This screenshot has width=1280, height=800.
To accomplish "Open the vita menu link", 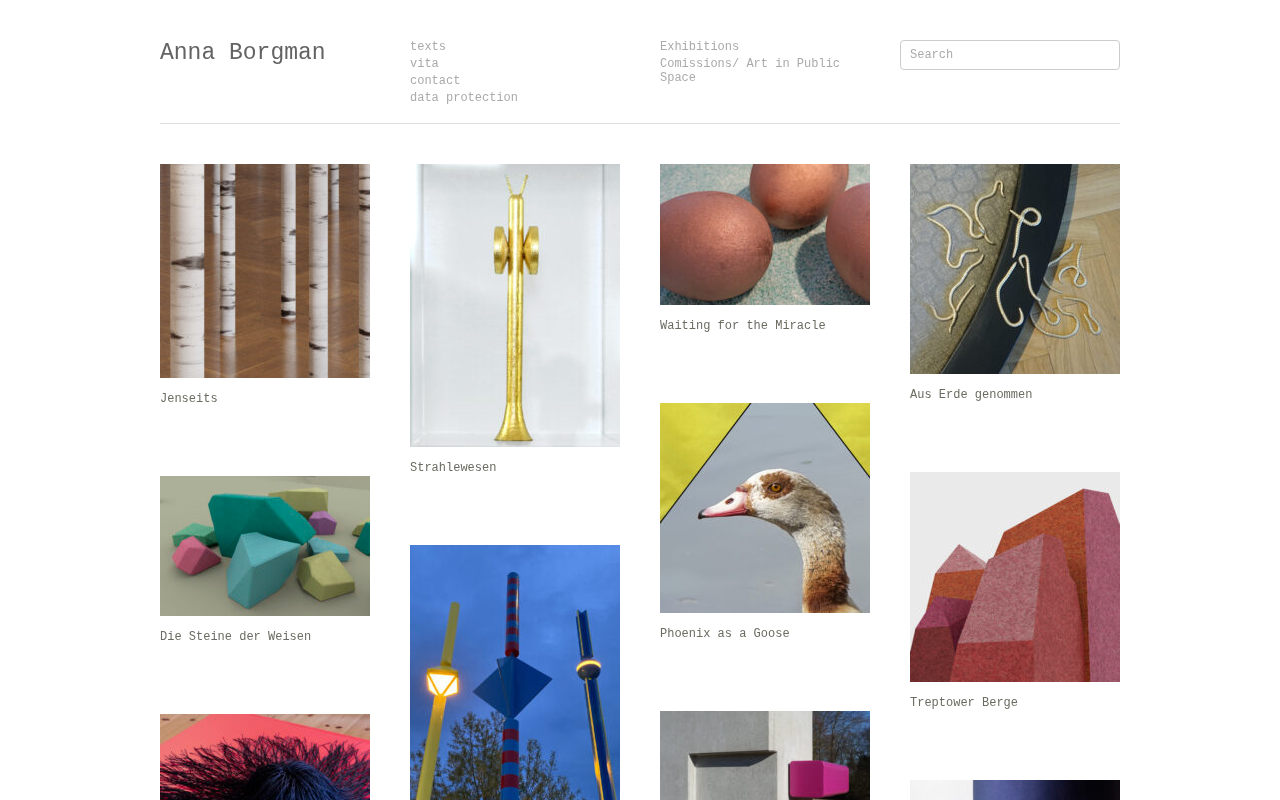I will (x=424, y=64).
